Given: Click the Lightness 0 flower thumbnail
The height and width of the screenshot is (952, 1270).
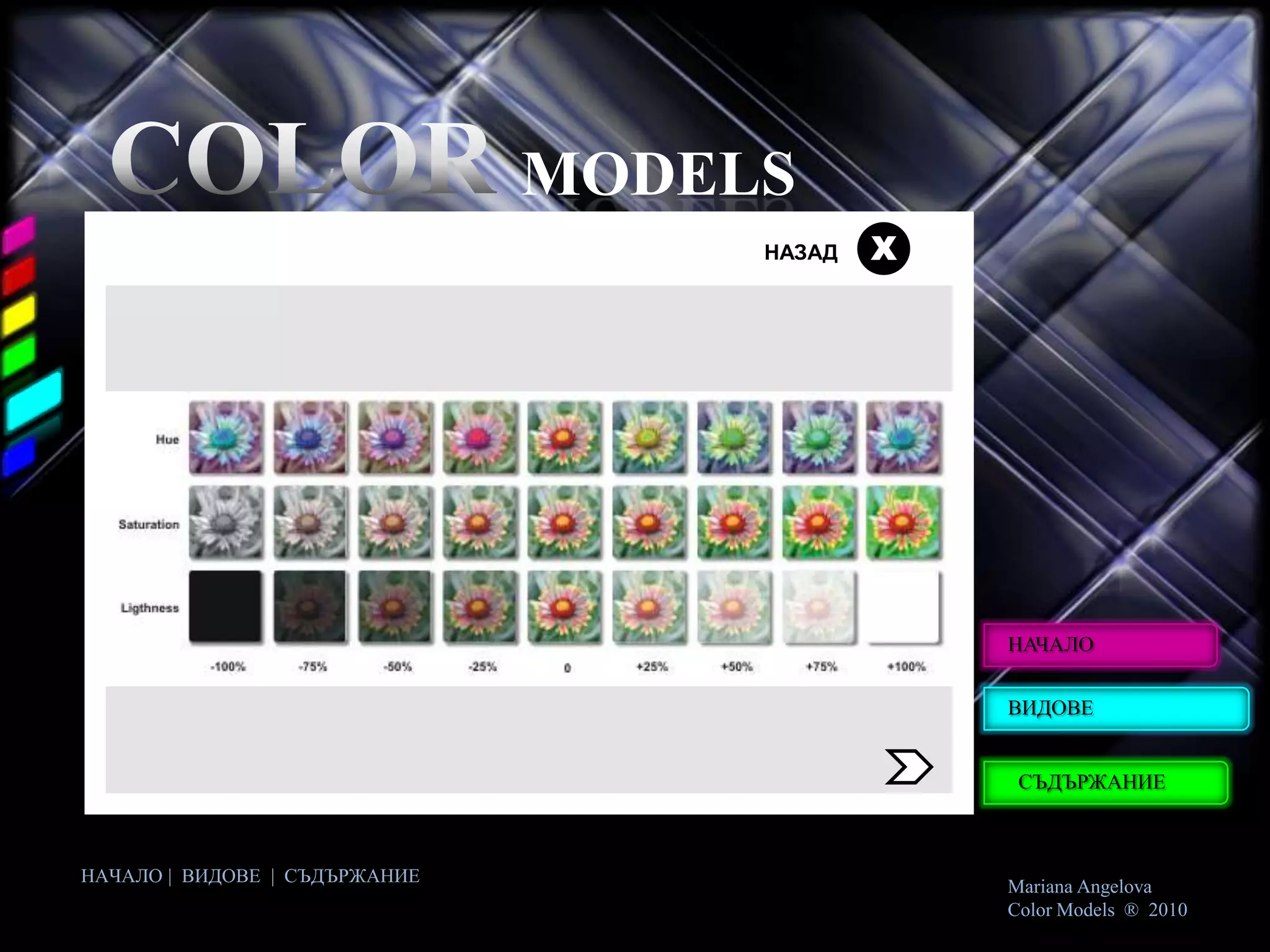Looking at the screenshot, I should (565, 606).
